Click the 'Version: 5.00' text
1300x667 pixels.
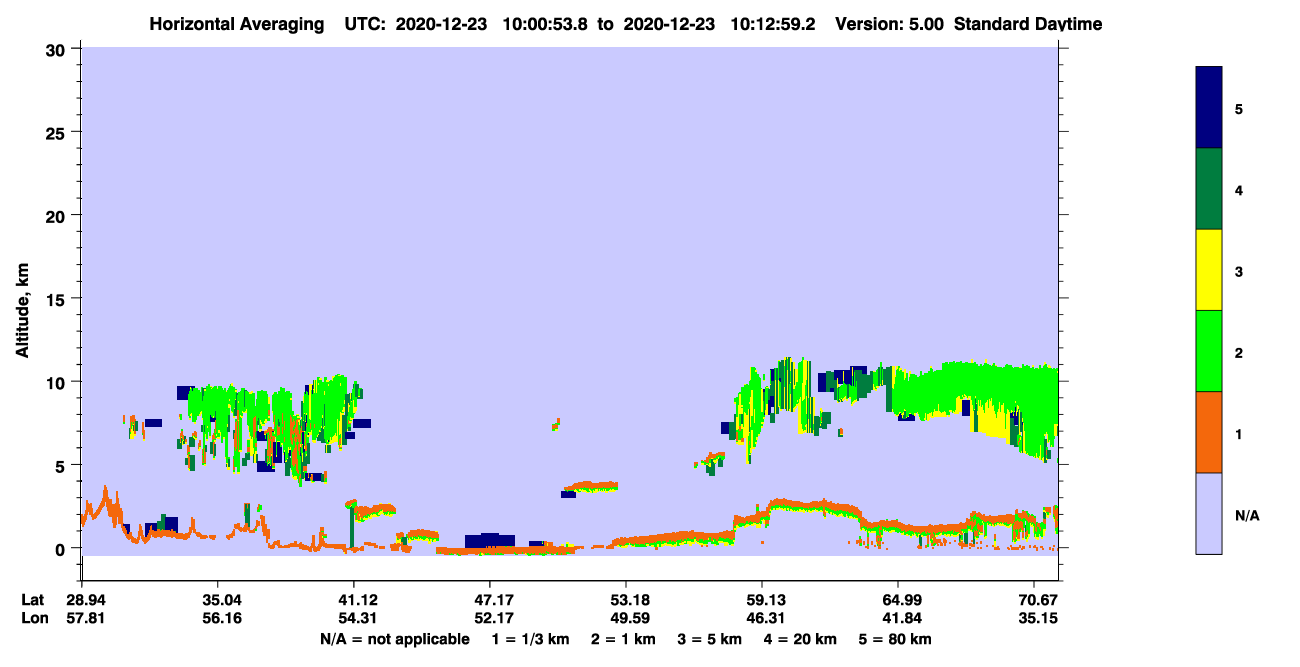click(892, 24)
